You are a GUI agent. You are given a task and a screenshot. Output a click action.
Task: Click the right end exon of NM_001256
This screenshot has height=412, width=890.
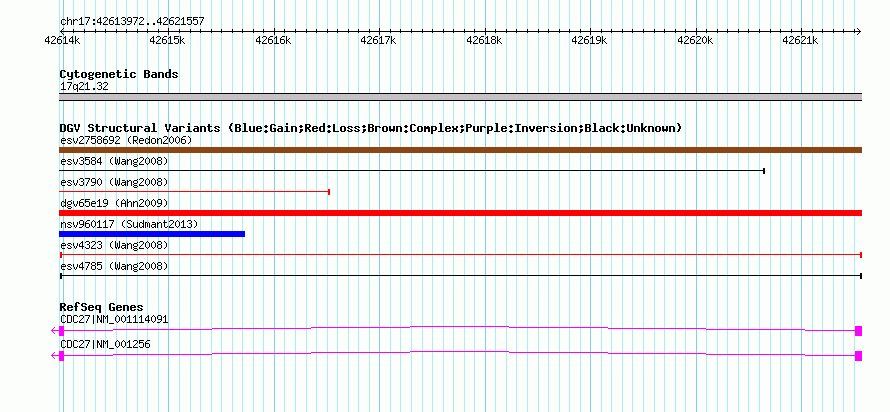tap(859, 356)
